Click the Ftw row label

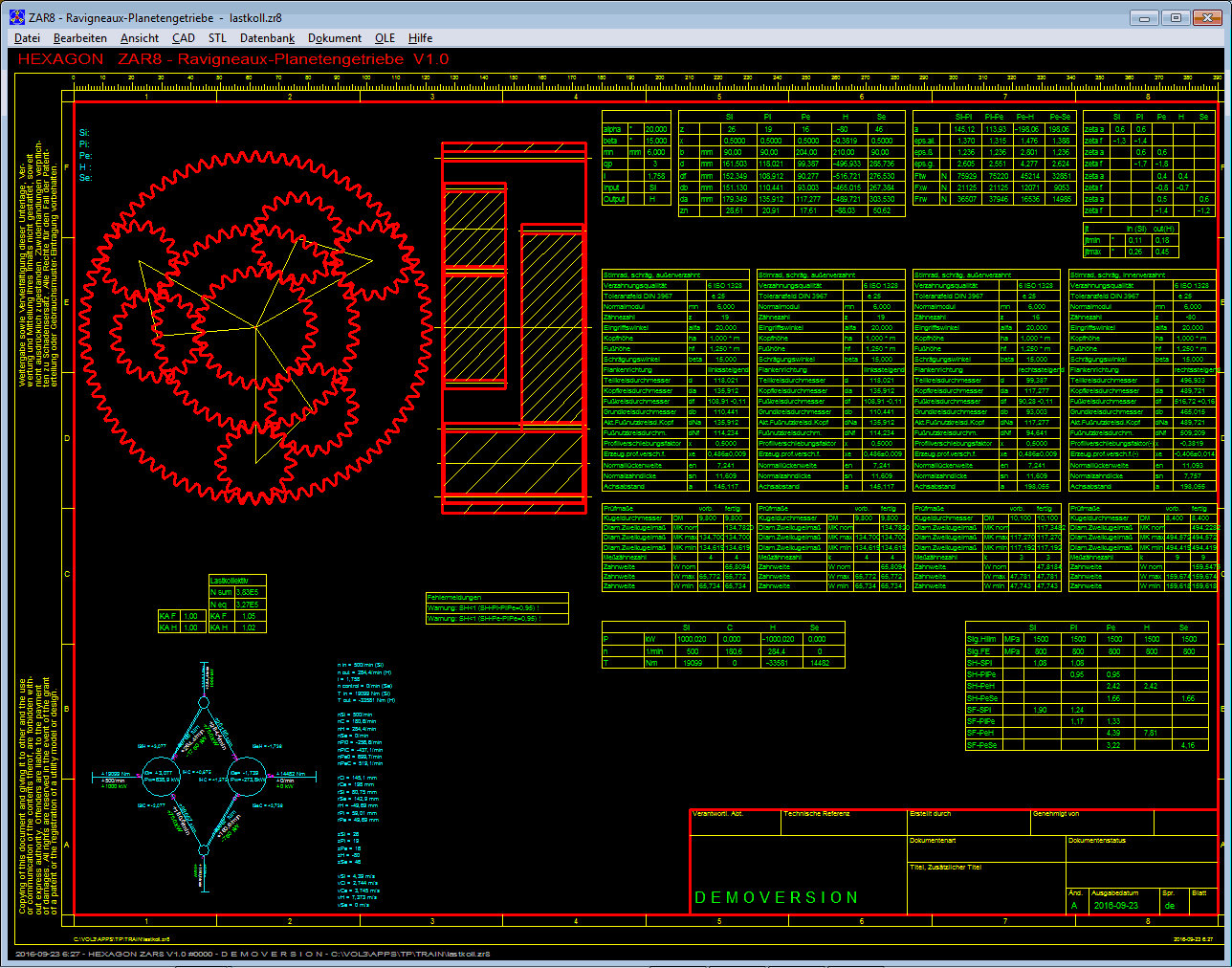point(921,176)
